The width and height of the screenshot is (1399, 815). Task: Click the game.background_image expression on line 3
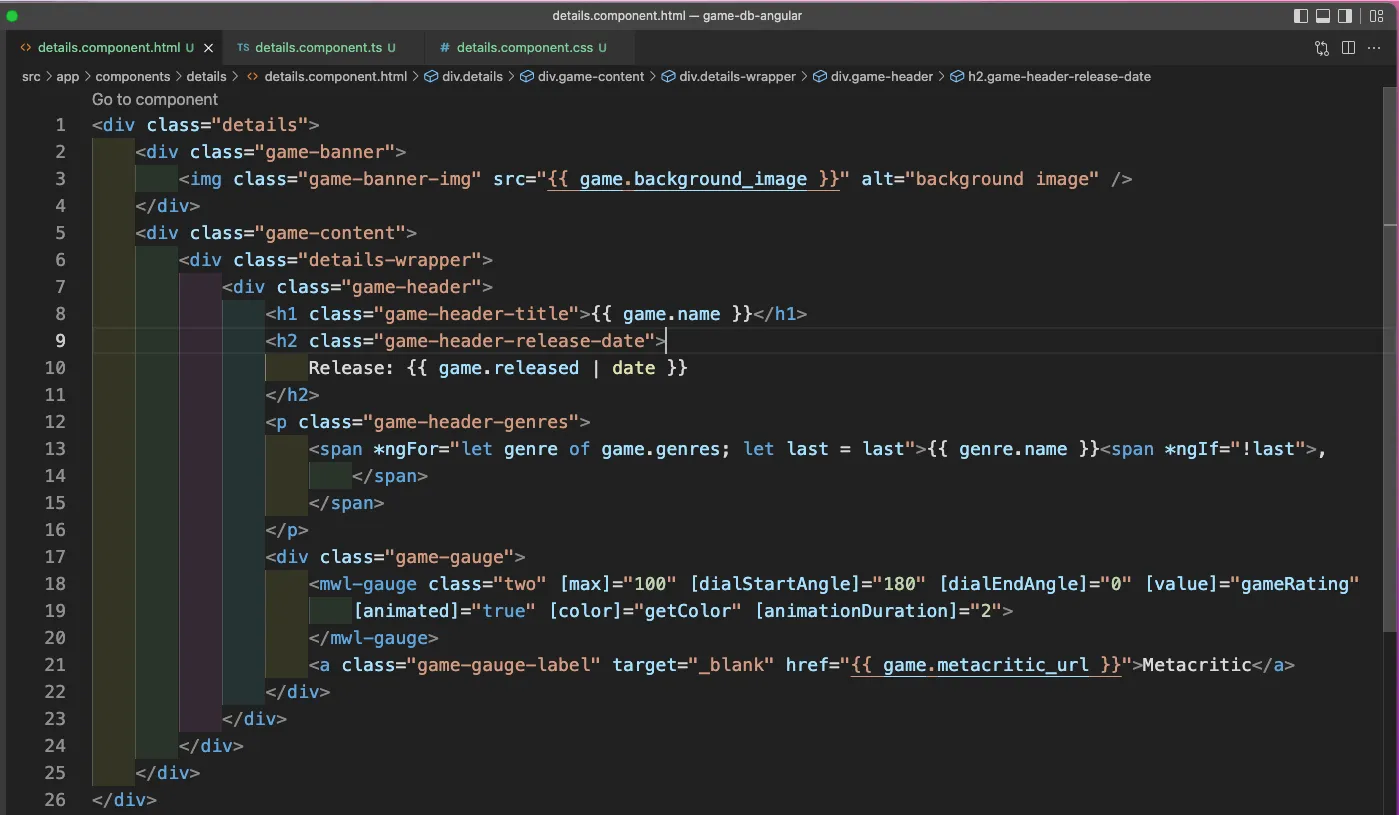coord(693,179)
